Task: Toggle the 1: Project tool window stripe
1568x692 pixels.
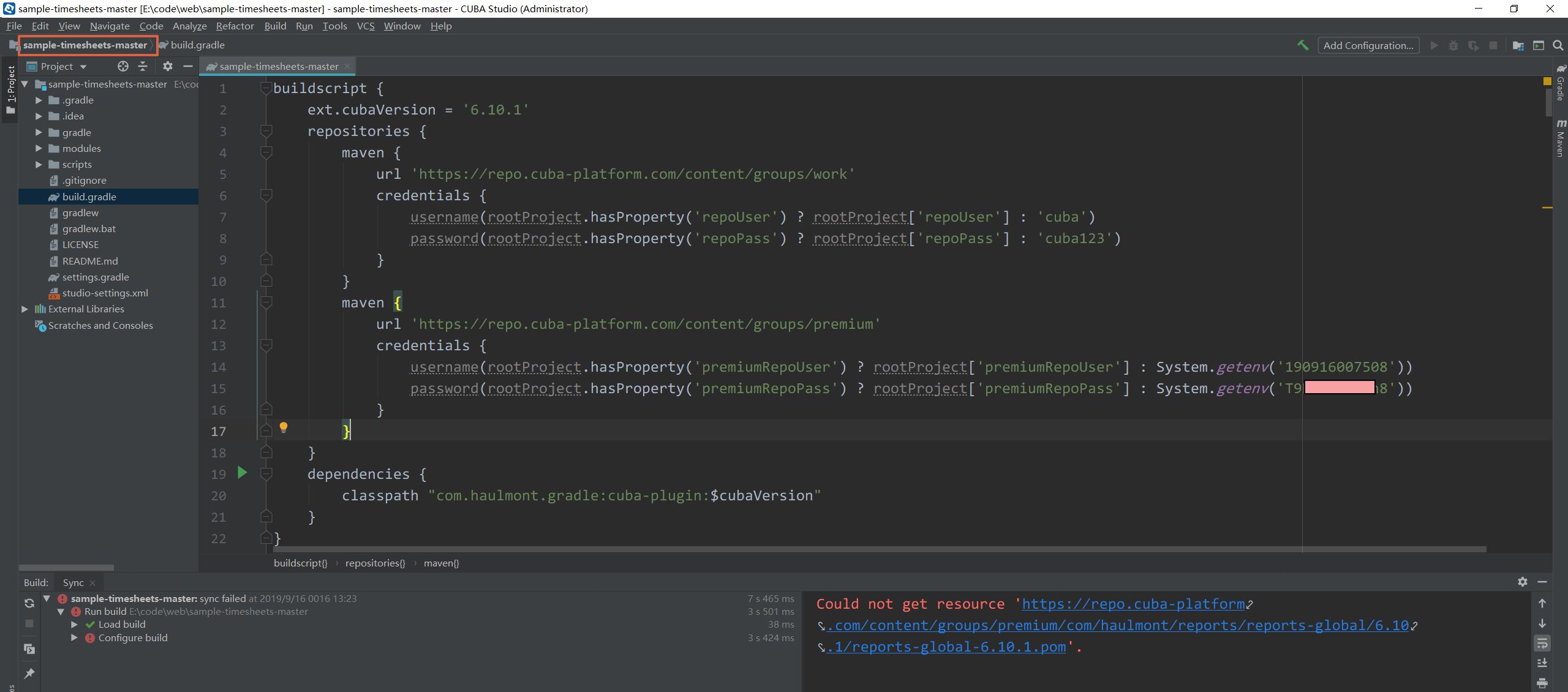Action: (x=10, y=89)
